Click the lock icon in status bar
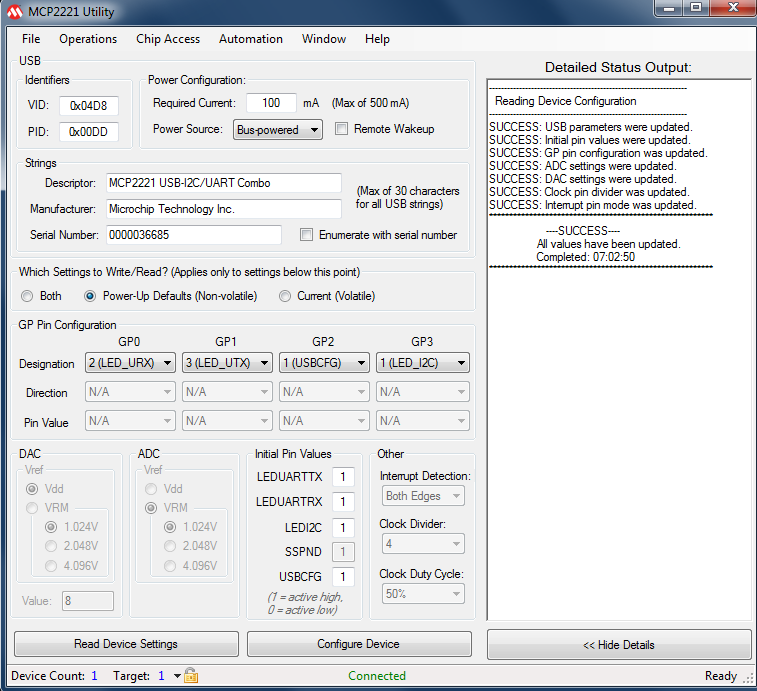 click(191, 676)
